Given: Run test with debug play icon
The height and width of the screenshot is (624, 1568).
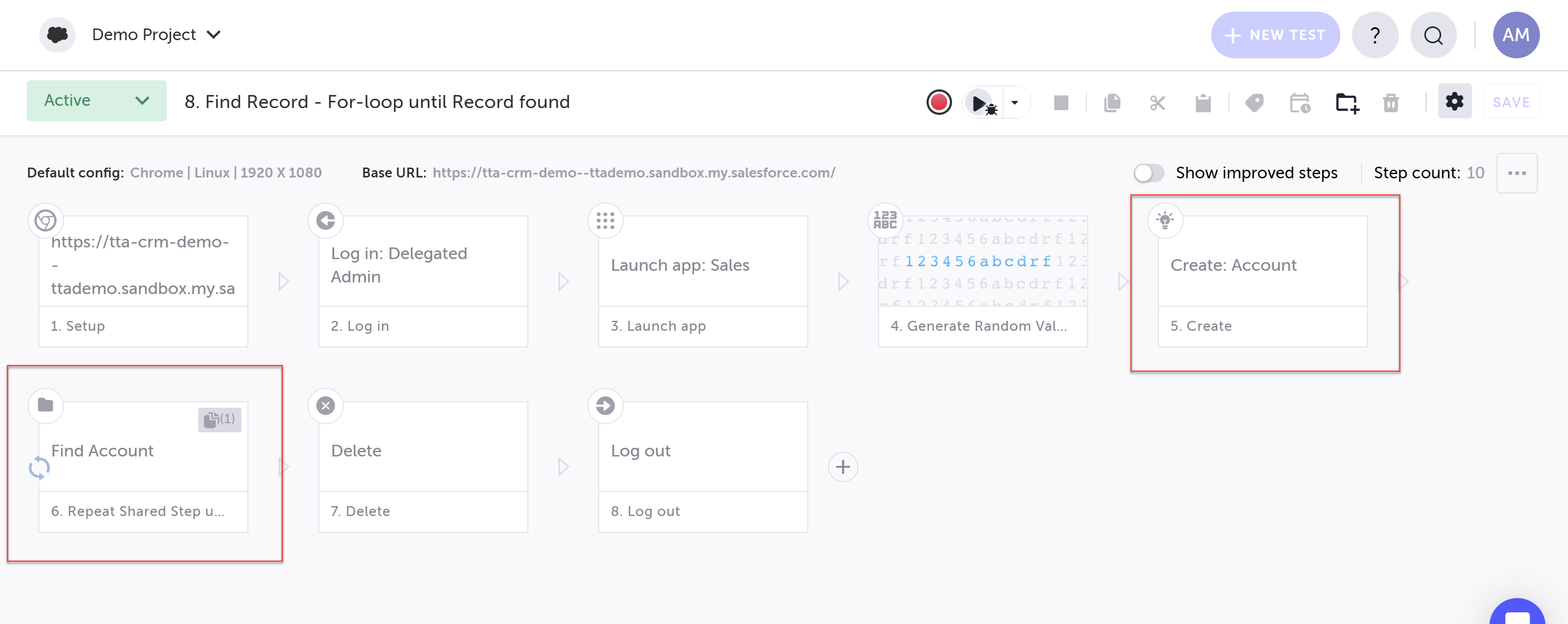Looking at the screenshot, I should tap(981, 103).
